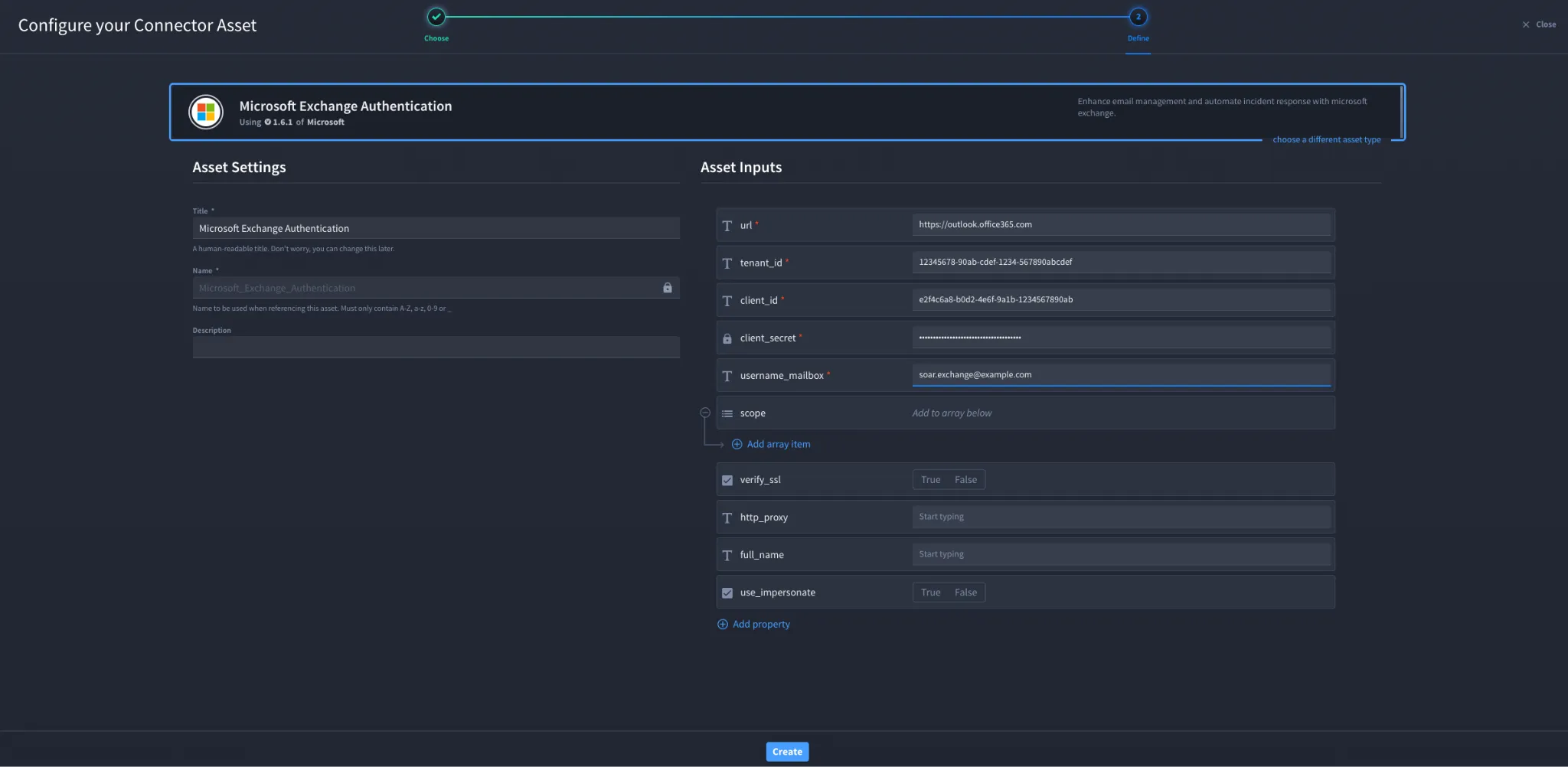
Task: Set verify_ssl to True
Action: click(930, 479)
